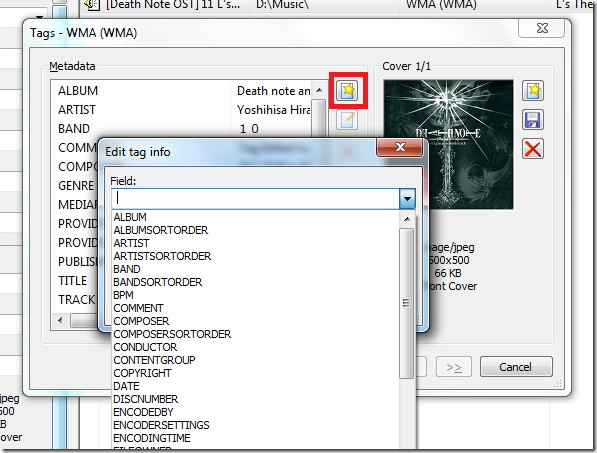Click the next file >> button
597x453 pixels.
[x=454, y=367]
